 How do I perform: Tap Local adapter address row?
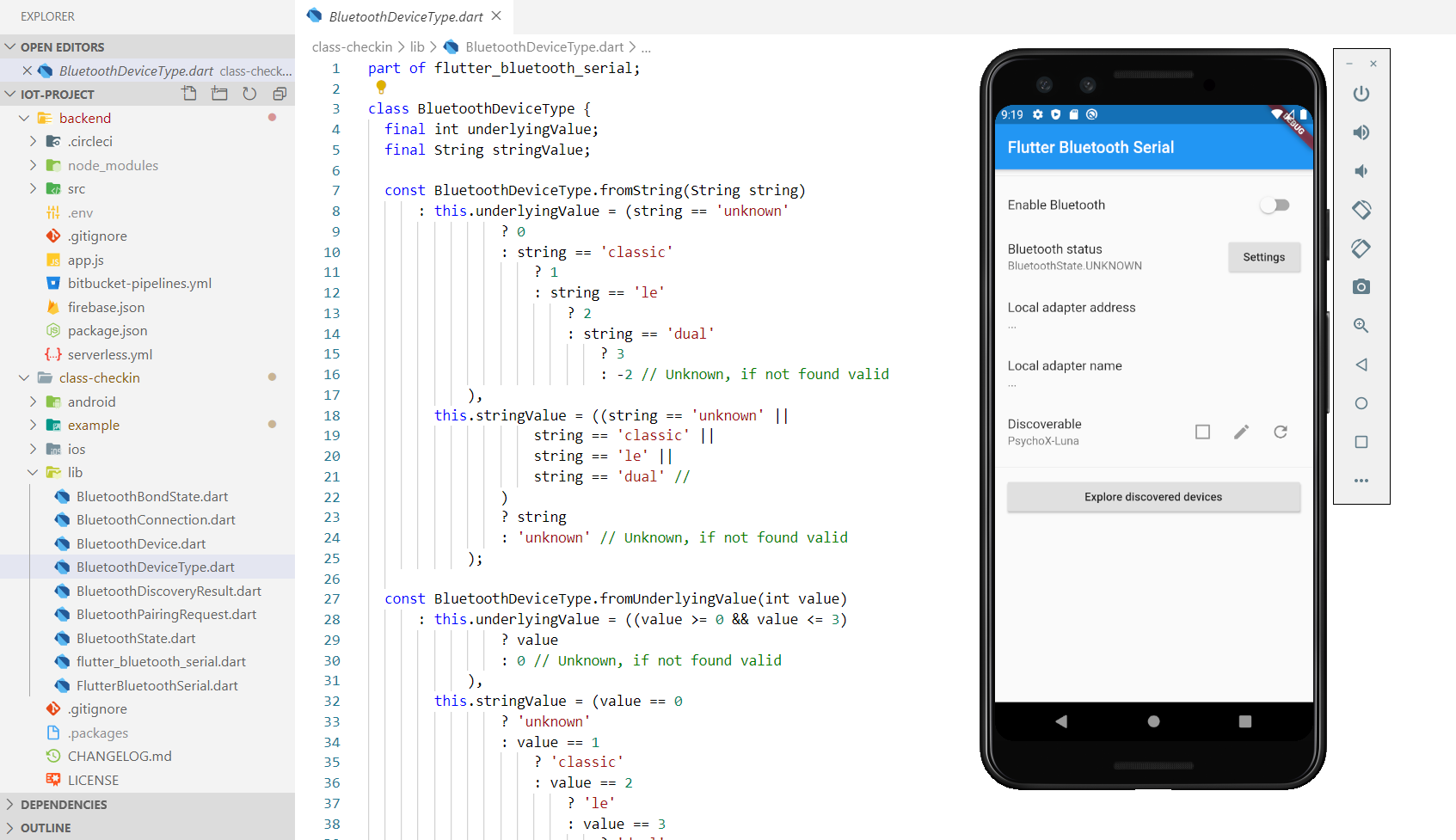(1153, 316)
